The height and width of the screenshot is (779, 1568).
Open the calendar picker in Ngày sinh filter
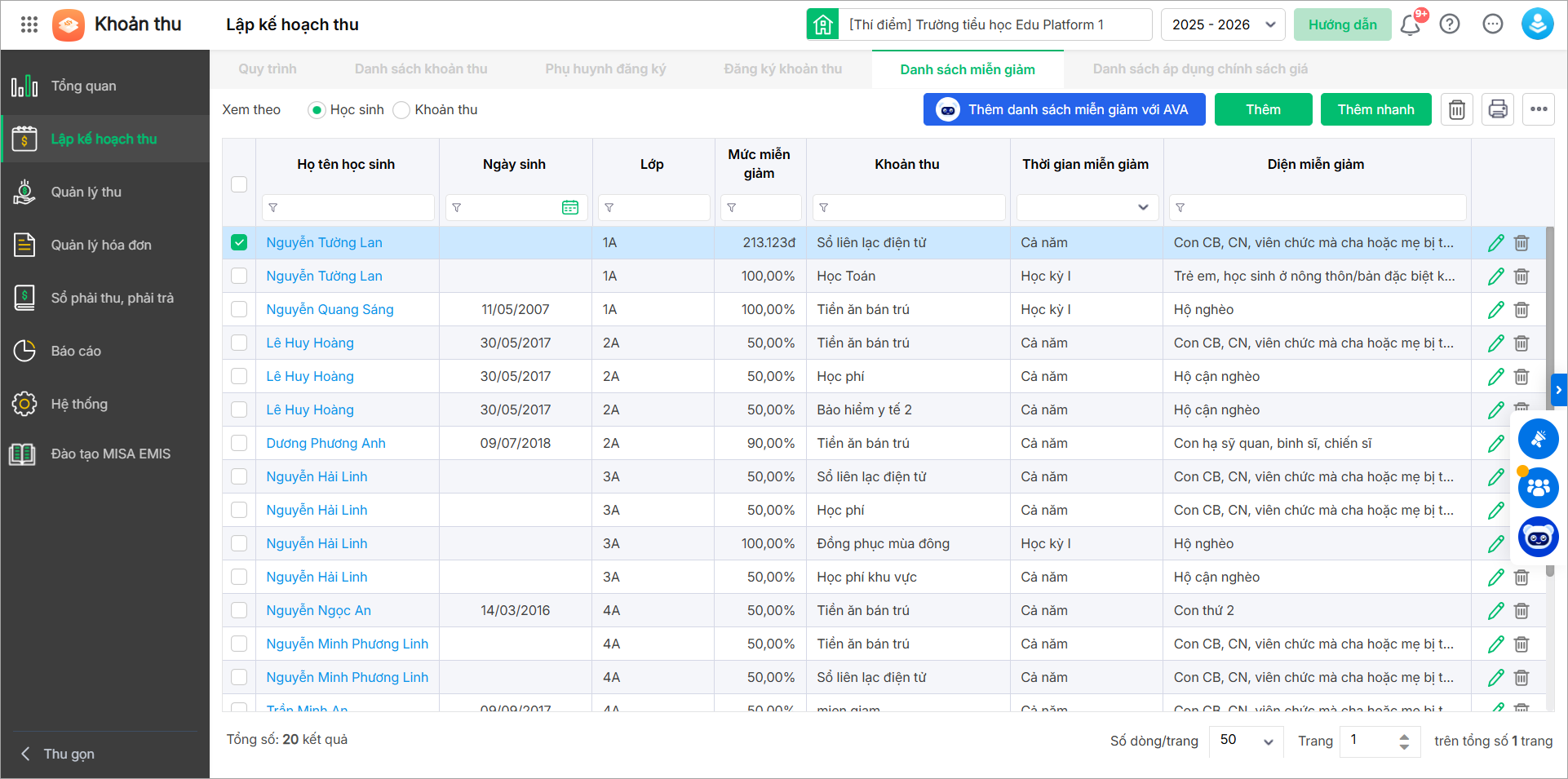(570, 208)
